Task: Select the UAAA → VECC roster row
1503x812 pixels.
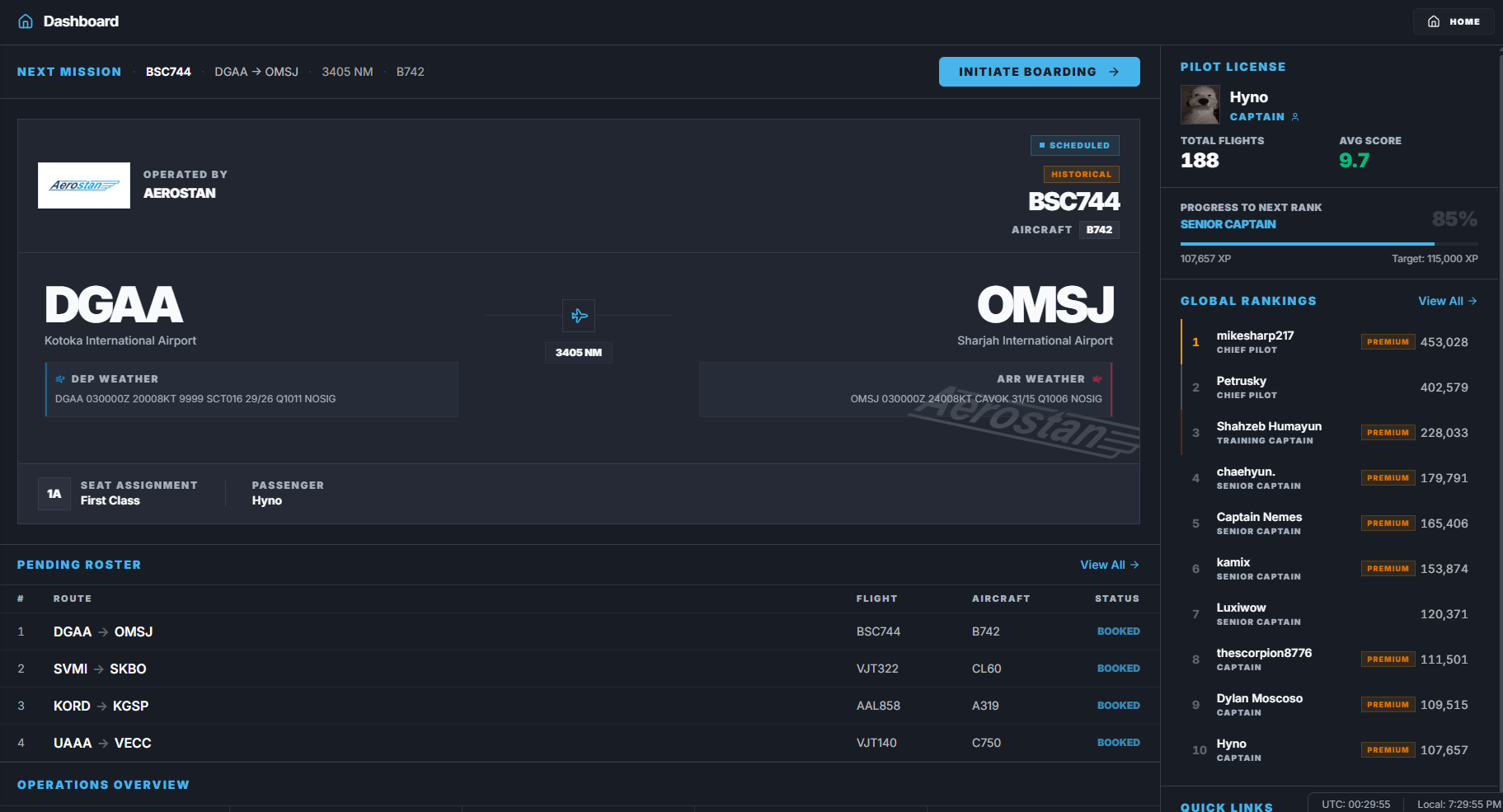Action: pos(580,743)
